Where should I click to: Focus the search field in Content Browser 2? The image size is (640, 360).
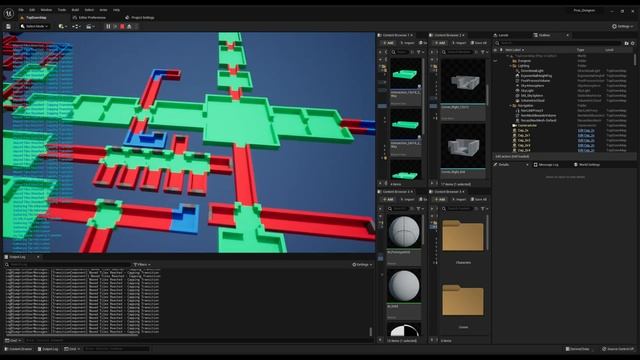coord(460,52)
